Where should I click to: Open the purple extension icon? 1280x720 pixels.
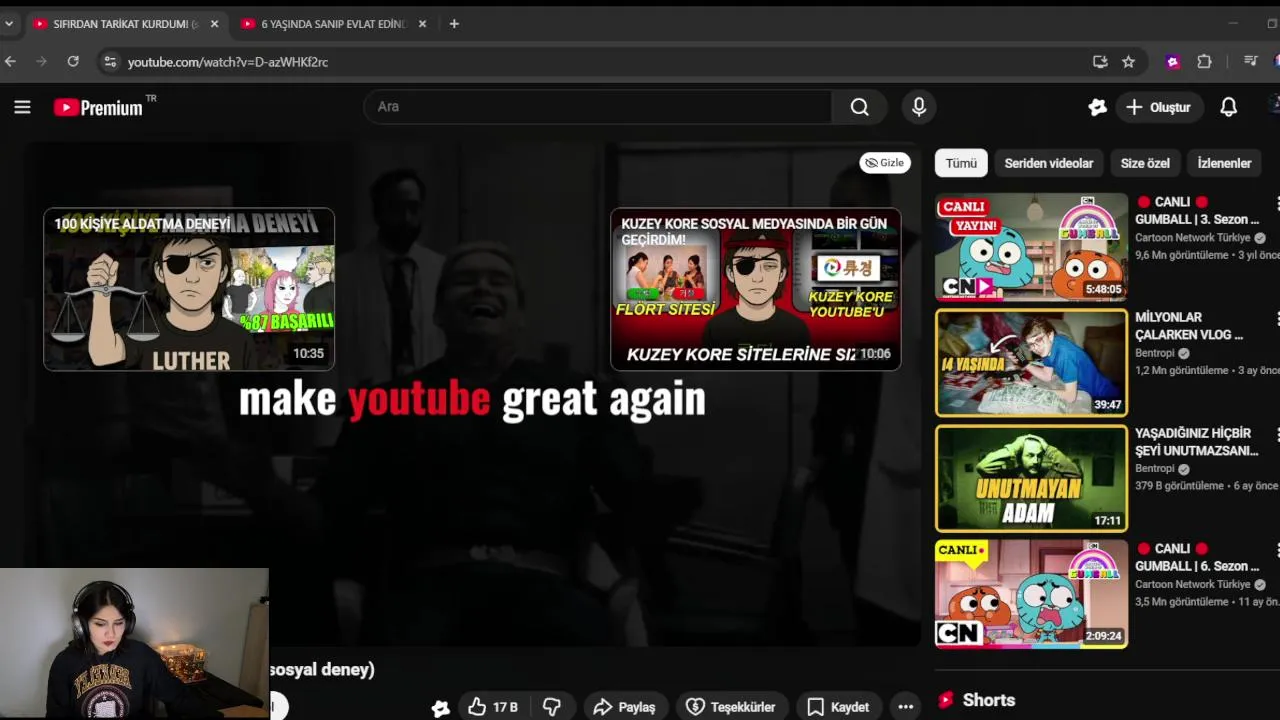coord(1172,62)
